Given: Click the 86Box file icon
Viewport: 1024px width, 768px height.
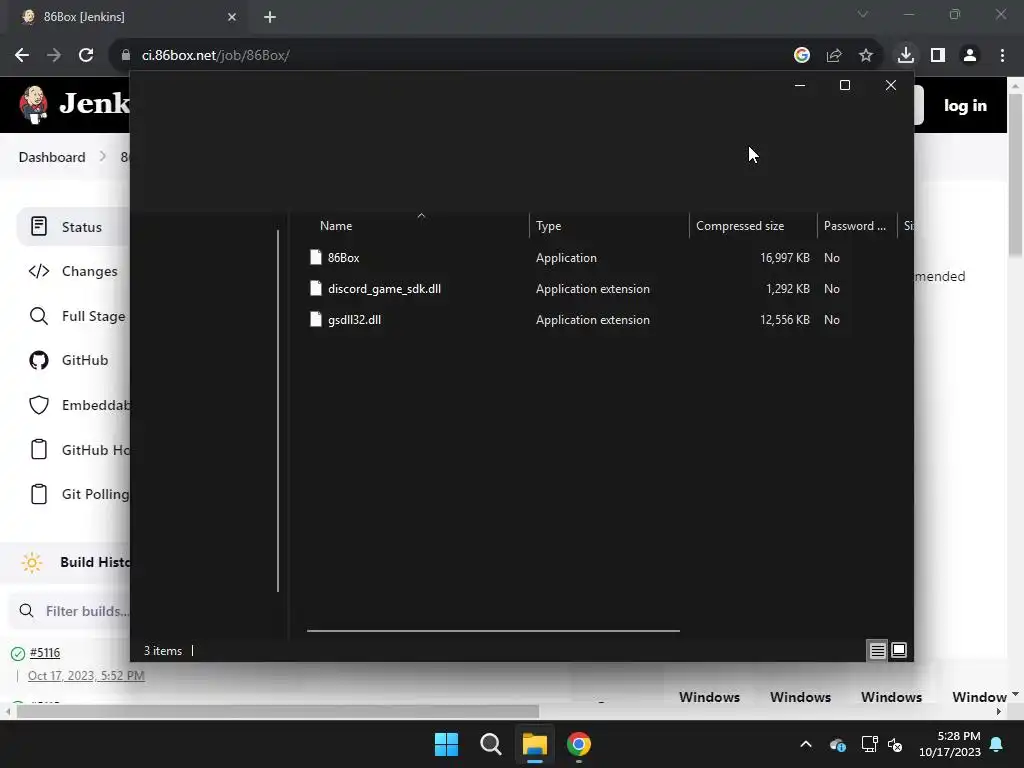Looking at the screenshot, I should [316, 257].
